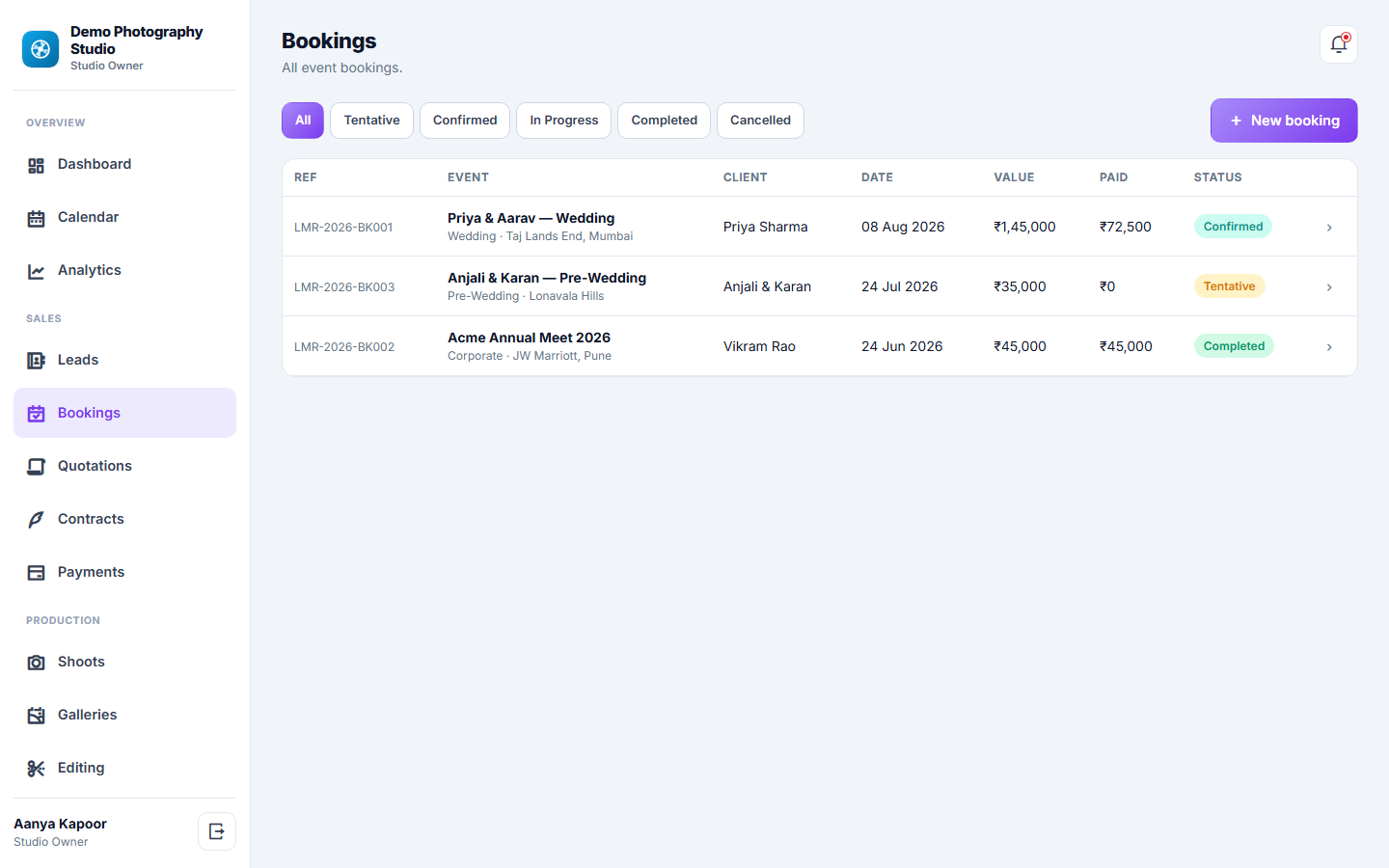
Task: Open Acme Annual Meet 2026 booking
Action: point(529,338)
